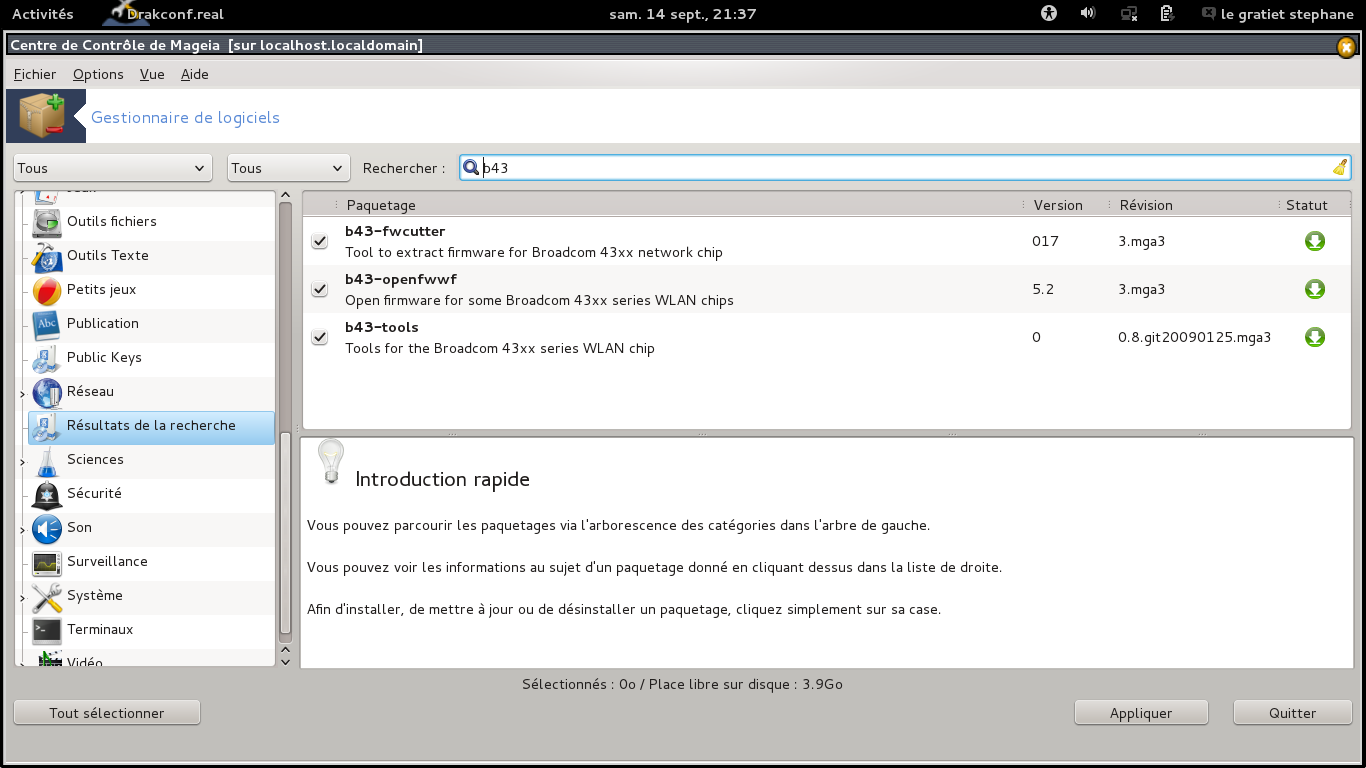Click the b43-fwcutter package name
Viewport: 1366px width, 768px height.
pyautogui.click(x=395, y=231)
